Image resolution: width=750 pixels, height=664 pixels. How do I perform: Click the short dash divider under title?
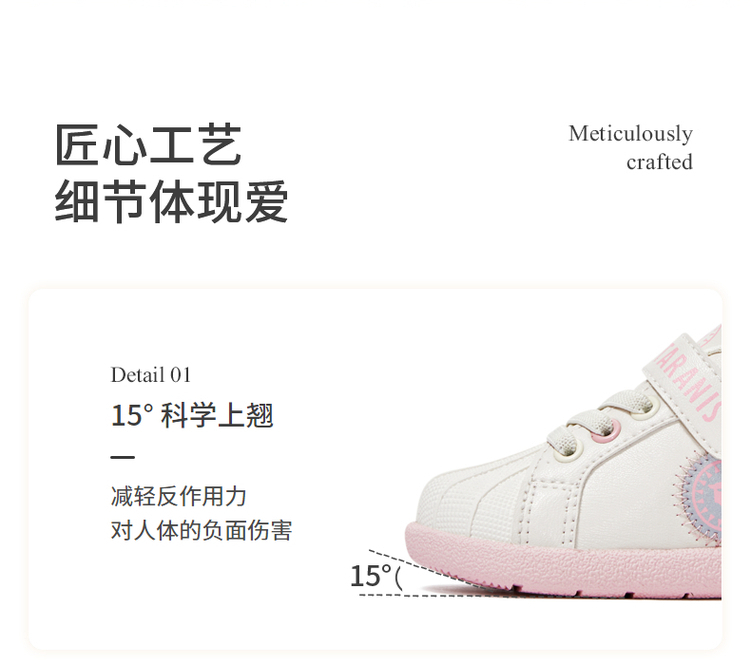point(122,457)
